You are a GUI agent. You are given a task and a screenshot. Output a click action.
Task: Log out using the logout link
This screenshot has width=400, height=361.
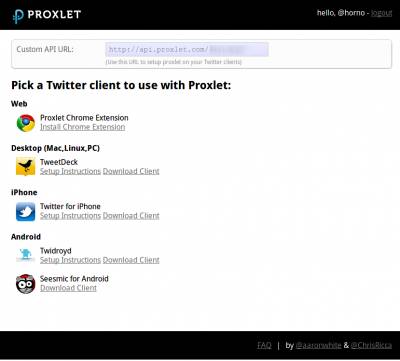[x=381, y=13]
